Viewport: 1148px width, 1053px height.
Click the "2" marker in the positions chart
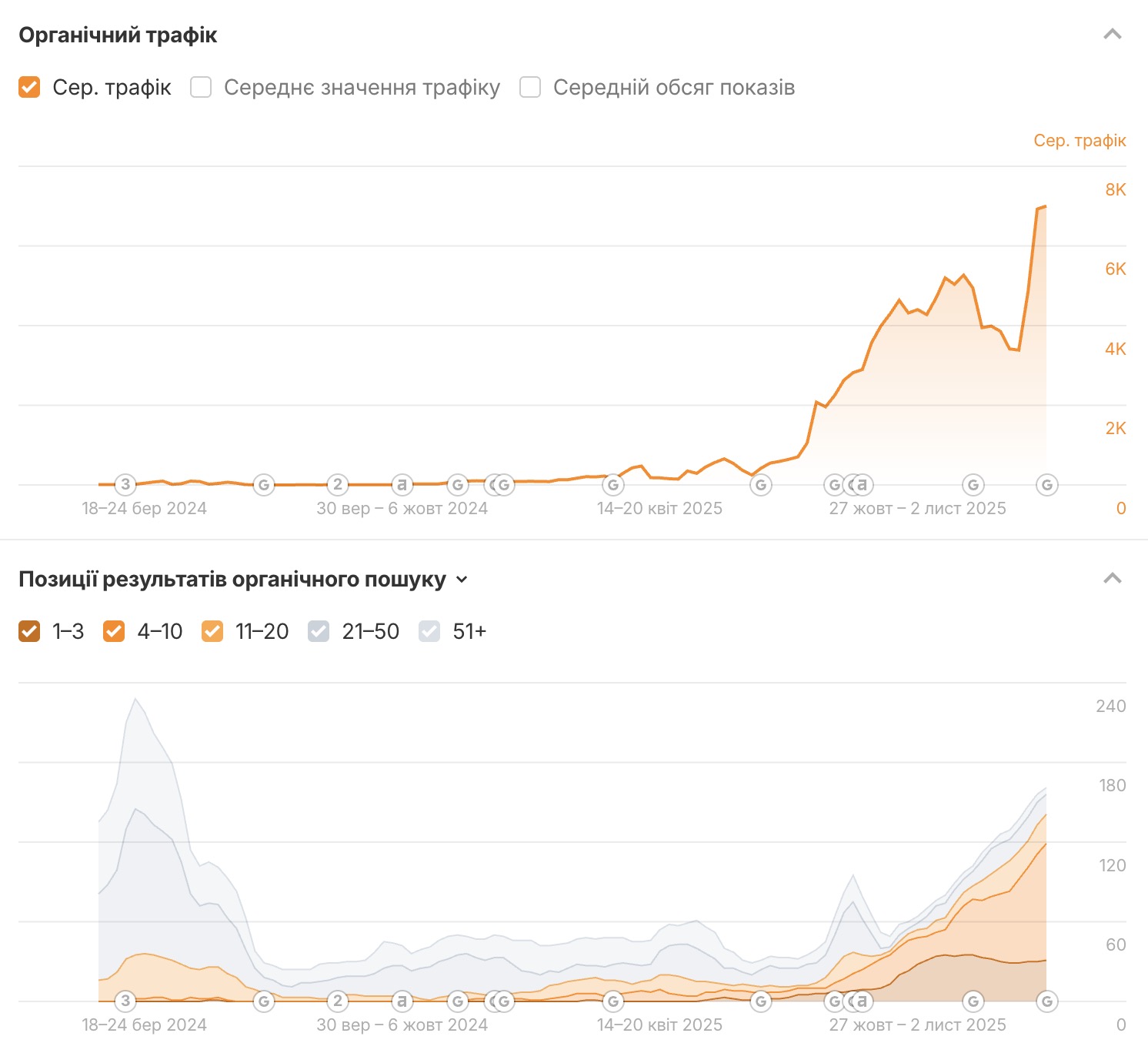click(x=338, y=1001)
